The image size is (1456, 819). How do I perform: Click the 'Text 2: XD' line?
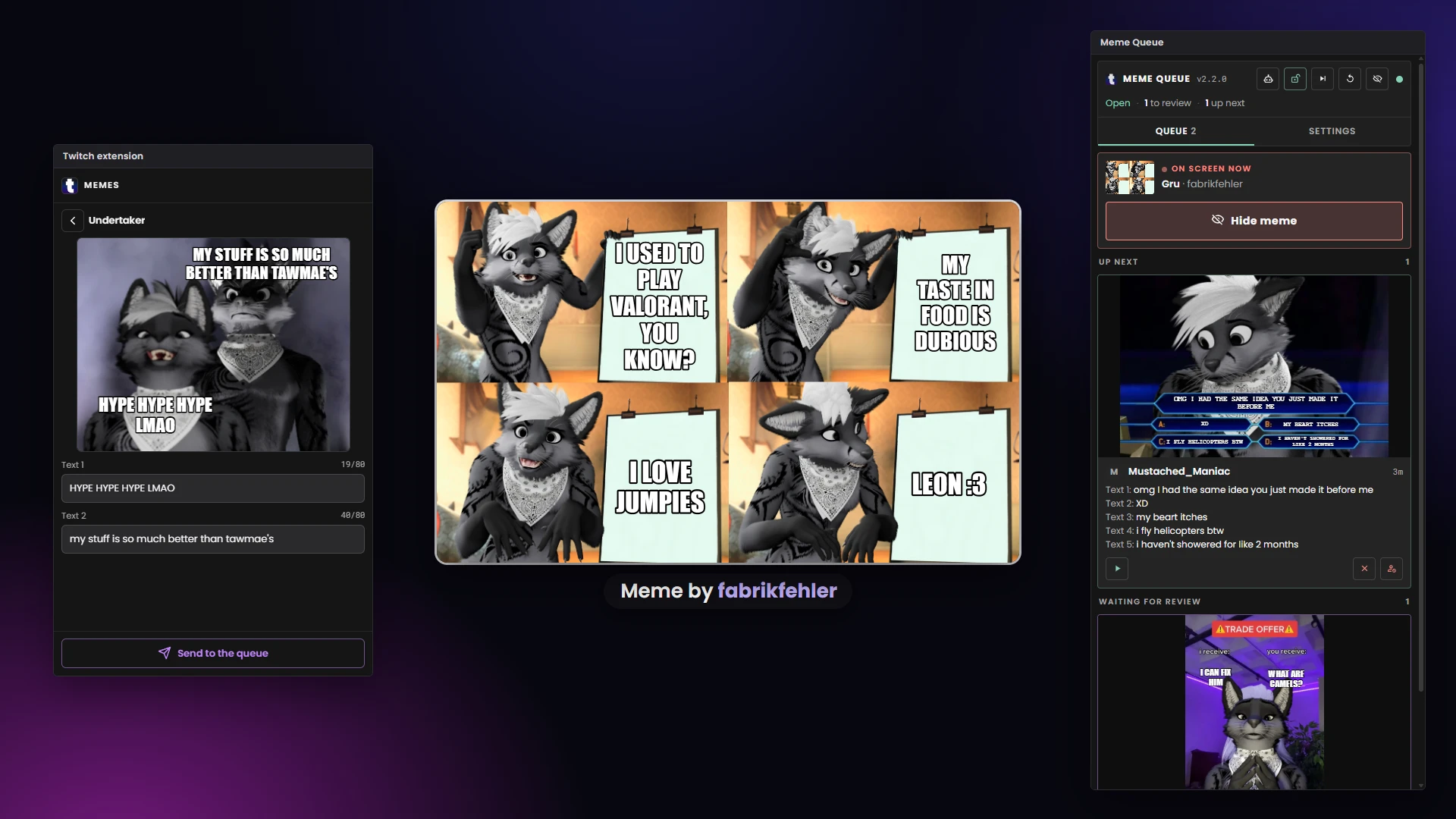tap(1127, 504)
